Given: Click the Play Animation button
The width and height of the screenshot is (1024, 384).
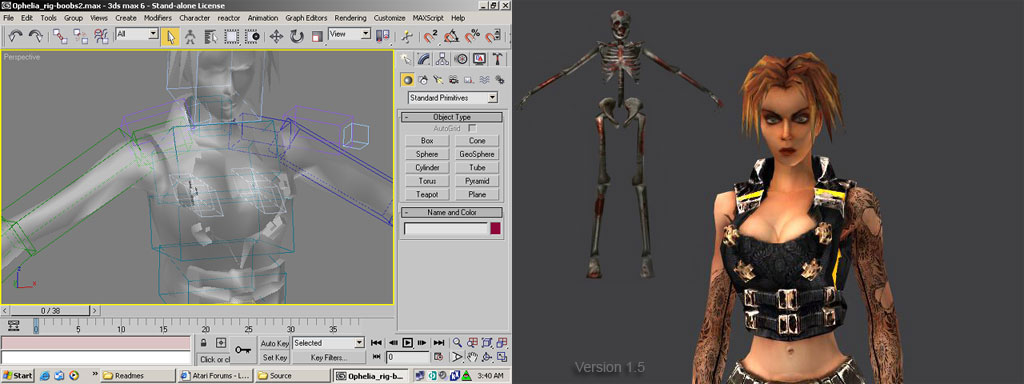Looking at the screenshot, I should coord(408,343).
